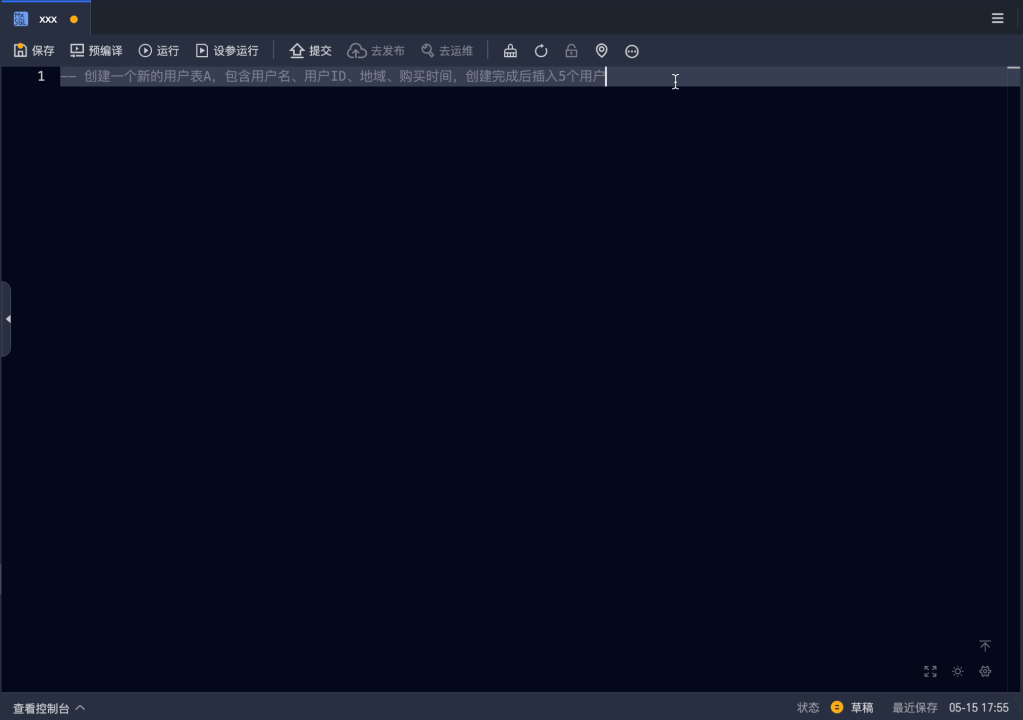Run the script with 运行

159,50
